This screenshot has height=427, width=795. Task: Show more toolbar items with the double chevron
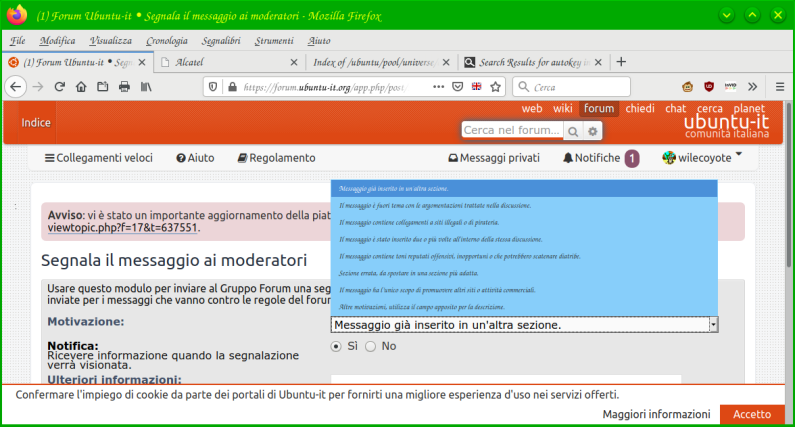point(752,87)
